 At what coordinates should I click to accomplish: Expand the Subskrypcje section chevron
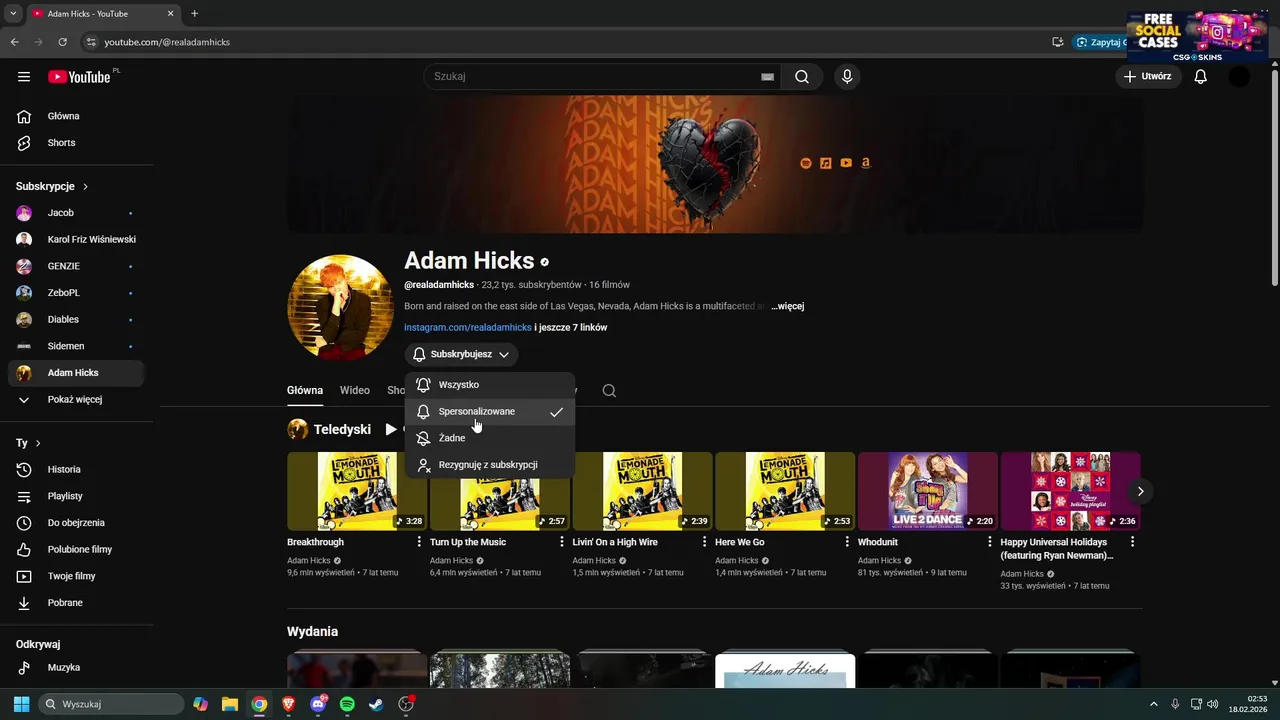85,187
